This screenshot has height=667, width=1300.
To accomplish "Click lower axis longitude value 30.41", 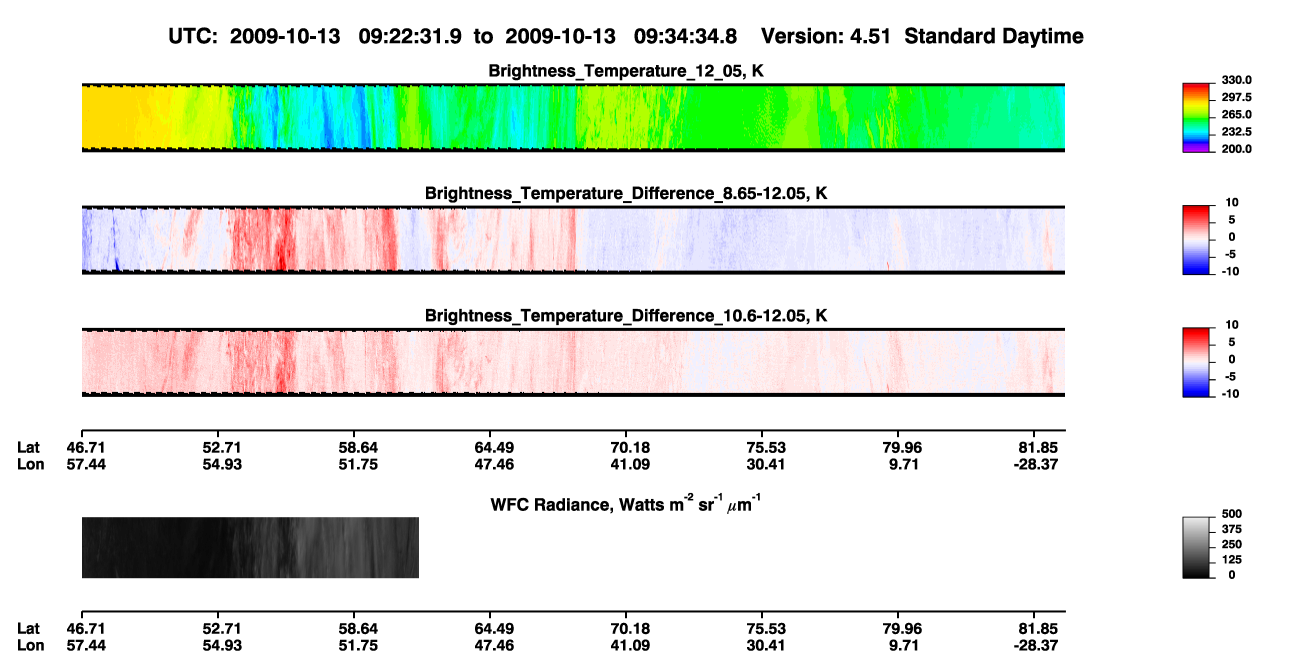I will coord(765,645).
